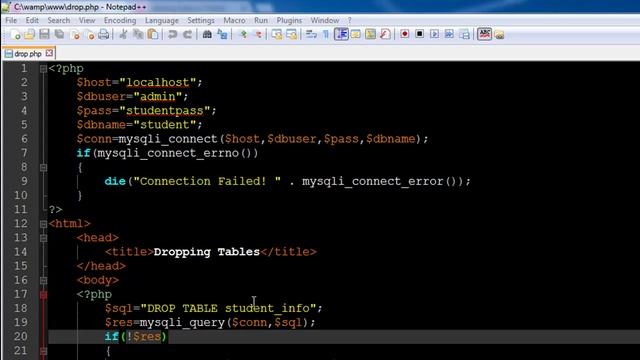This screenshot has height=360, width=640.
Task: Open the File menu
Action: 11,20
